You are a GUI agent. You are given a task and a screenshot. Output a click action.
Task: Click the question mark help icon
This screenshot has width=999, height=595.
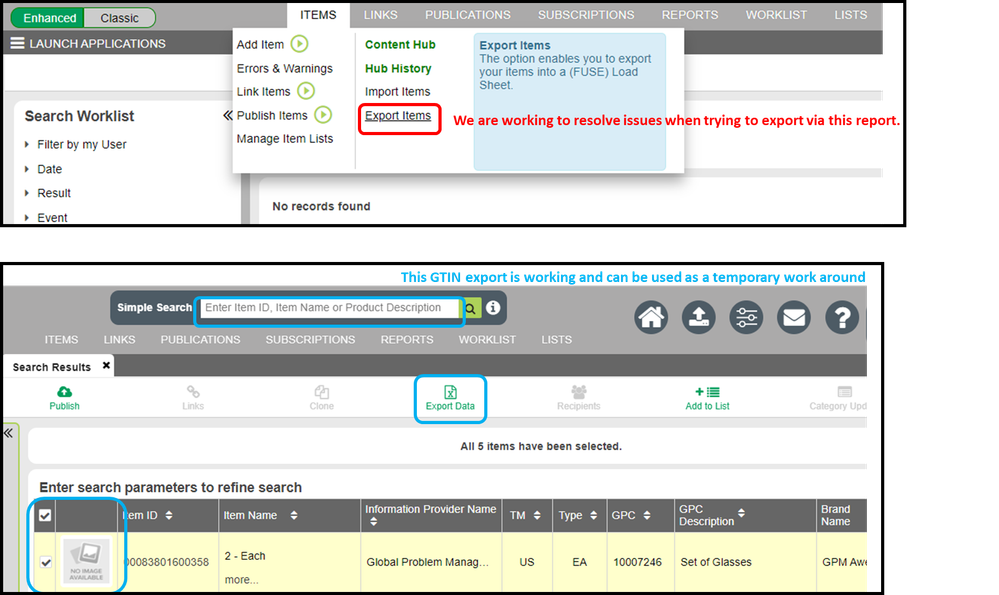pyautogui.click(x=841, y=318)
